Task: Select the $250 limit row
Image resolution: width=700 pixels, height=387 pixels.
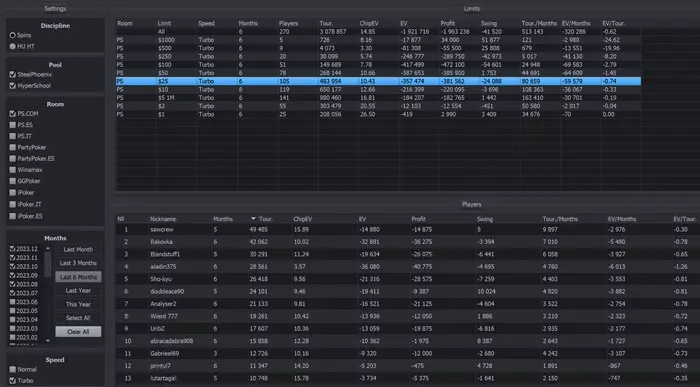Action: click(379, 57)
